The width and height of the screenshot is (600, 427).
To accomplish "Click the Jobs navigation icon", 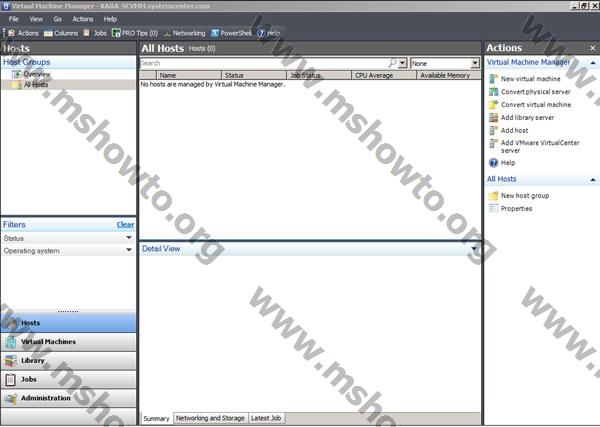I will (x=11, y=379).
